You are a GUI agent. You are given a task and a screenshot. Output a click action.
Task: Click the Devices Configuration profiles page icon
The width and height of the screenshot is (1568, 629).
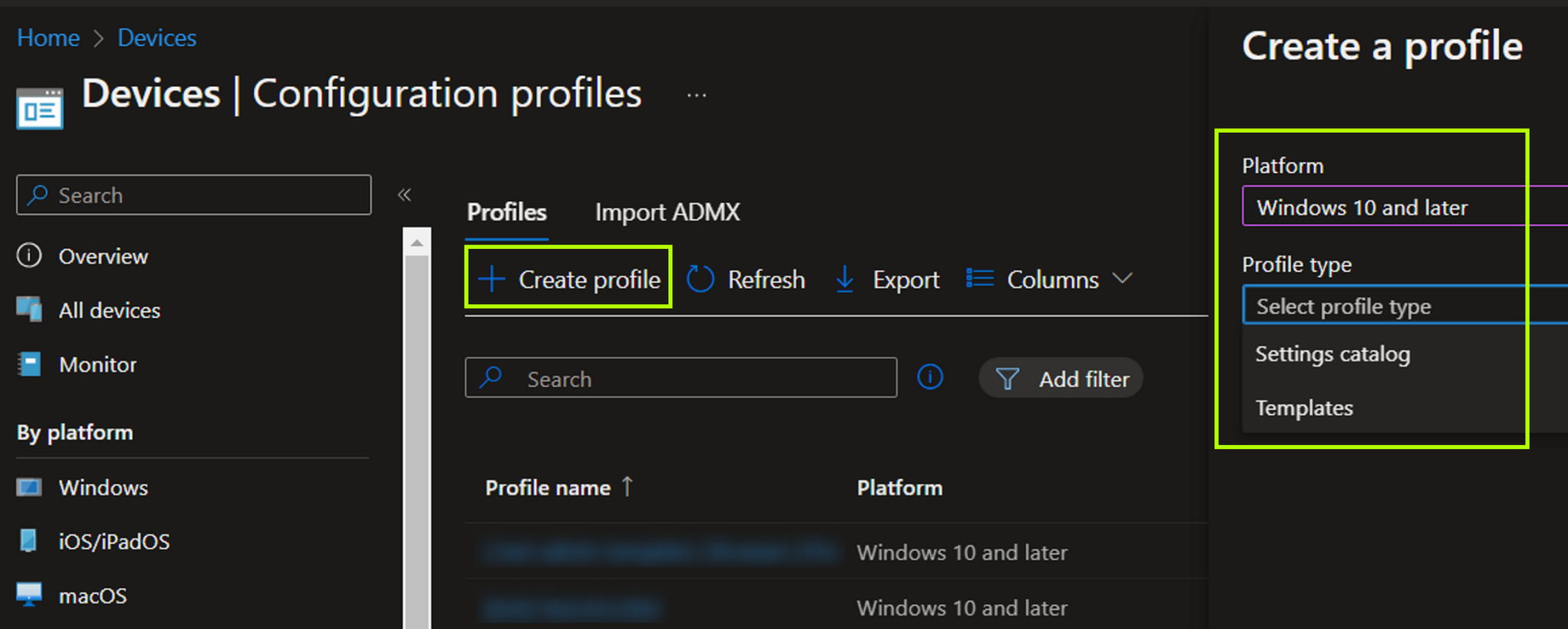click(40, 108)
